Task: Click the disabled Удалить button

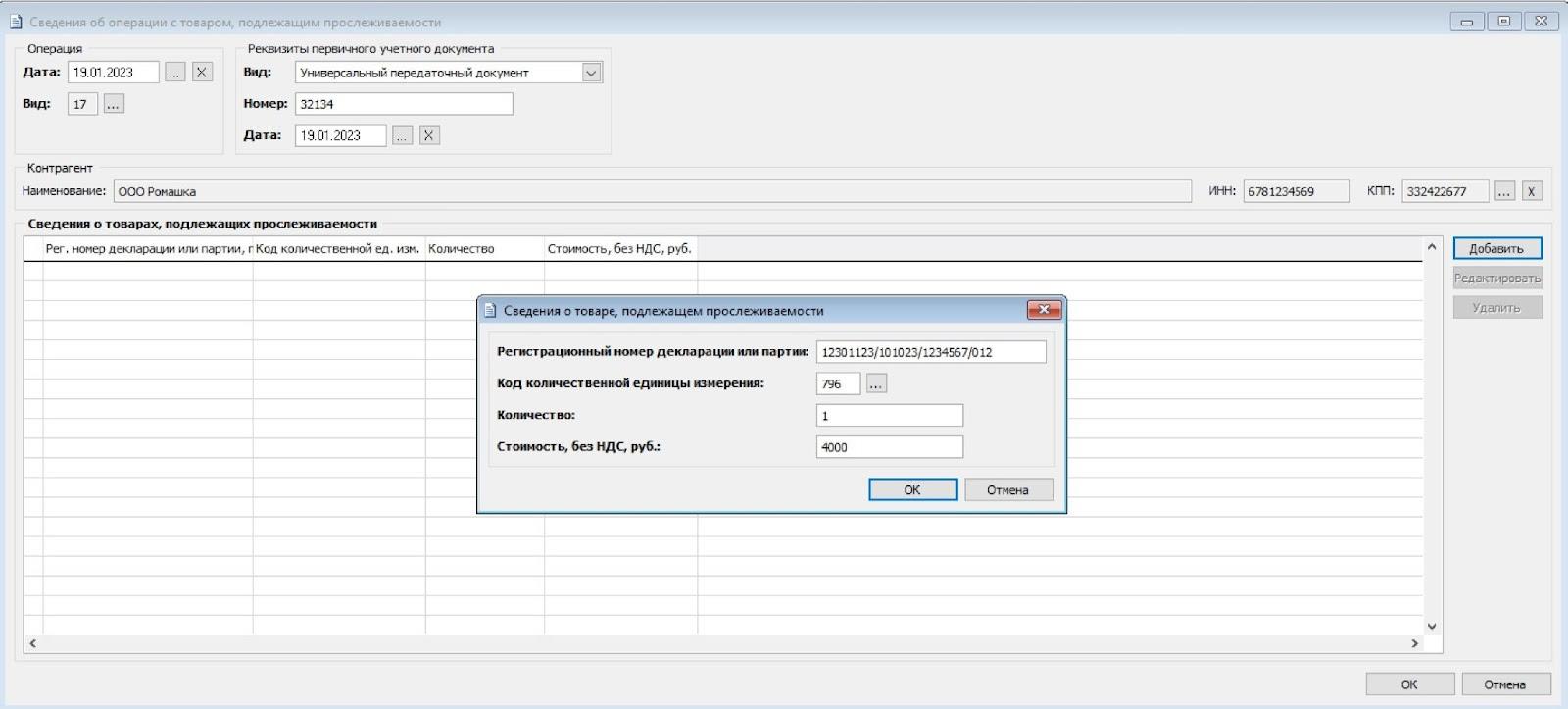Action: click(x=1497, y=308)
